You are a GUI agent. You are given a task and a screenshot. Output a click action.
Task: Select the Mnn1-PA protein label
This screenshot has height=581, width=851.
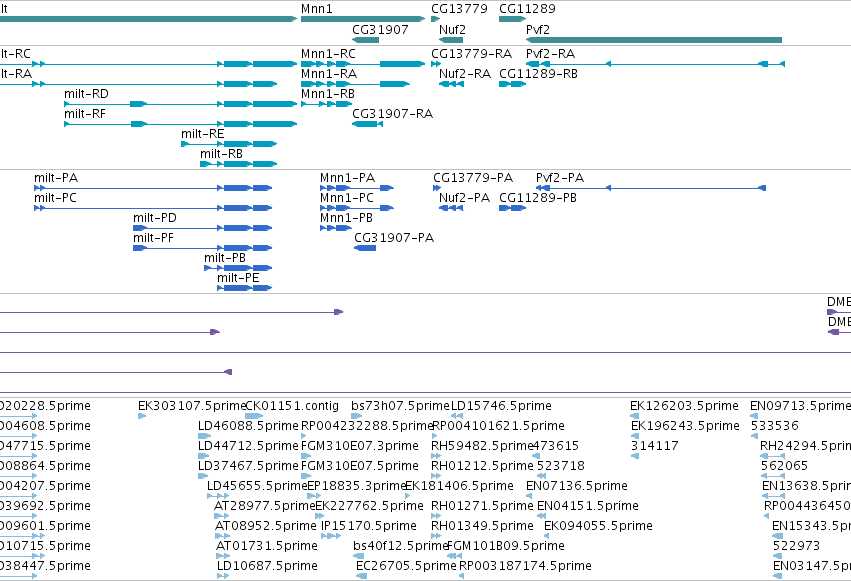(347, 178)
